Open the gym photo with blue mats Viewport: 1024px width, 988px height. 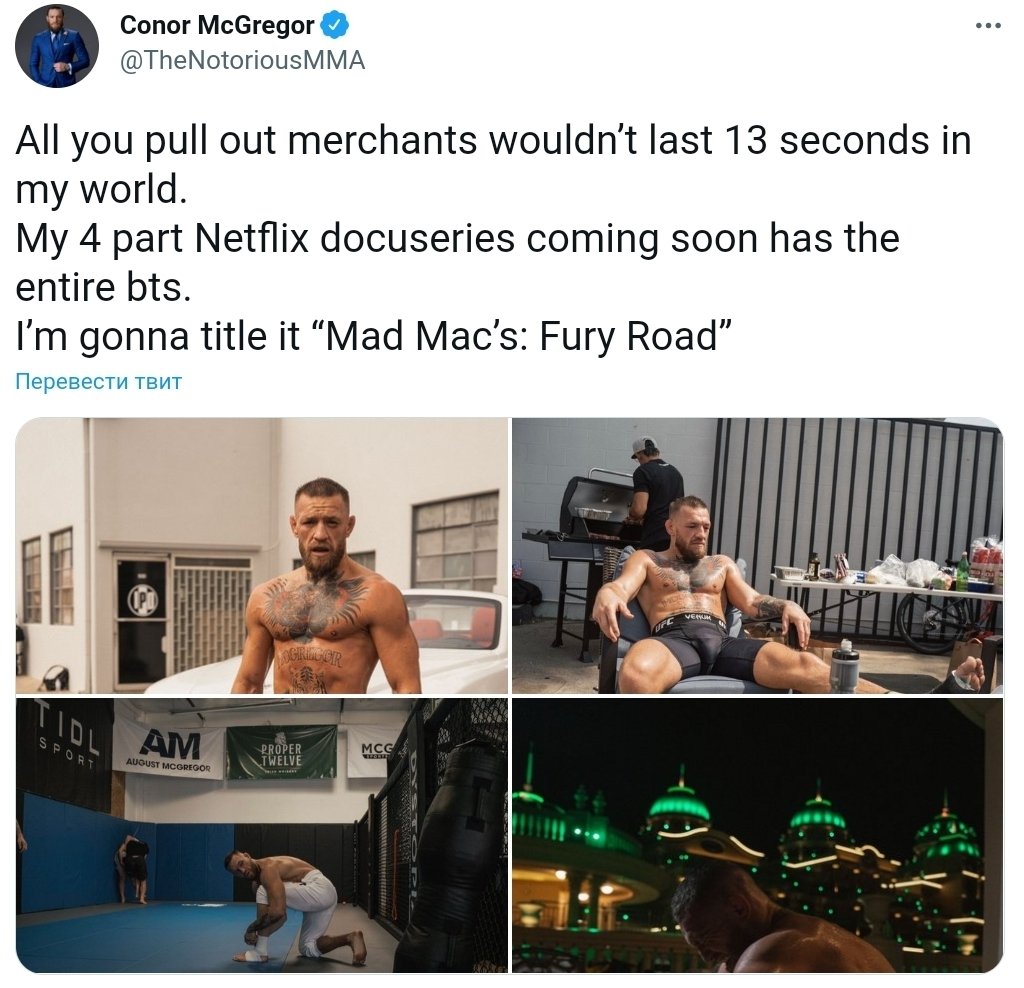coord(261,835)
